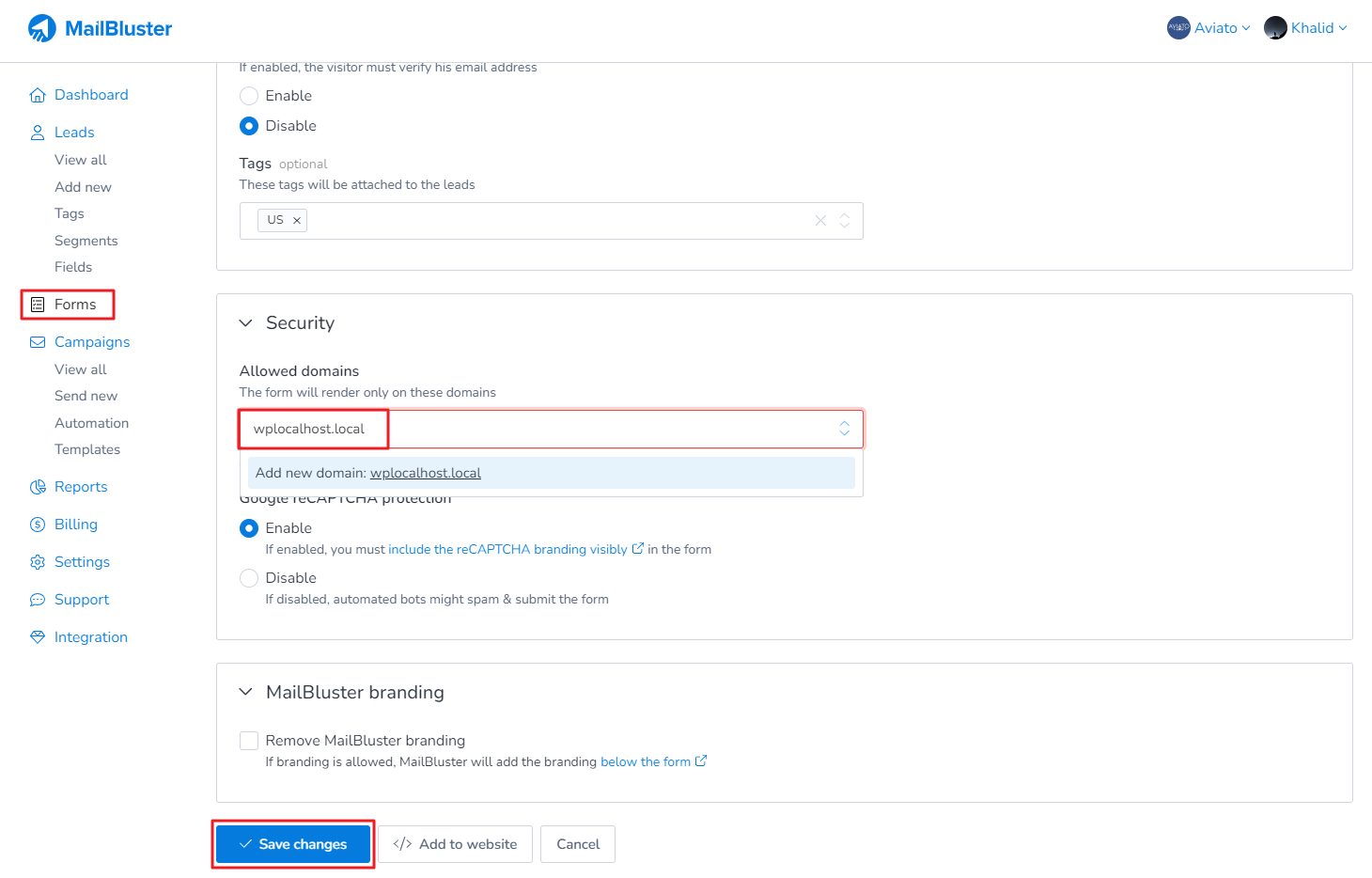Screen dimensions: 1372x878
Task: Collapse the Security section
Action: [x=246, y=323]
